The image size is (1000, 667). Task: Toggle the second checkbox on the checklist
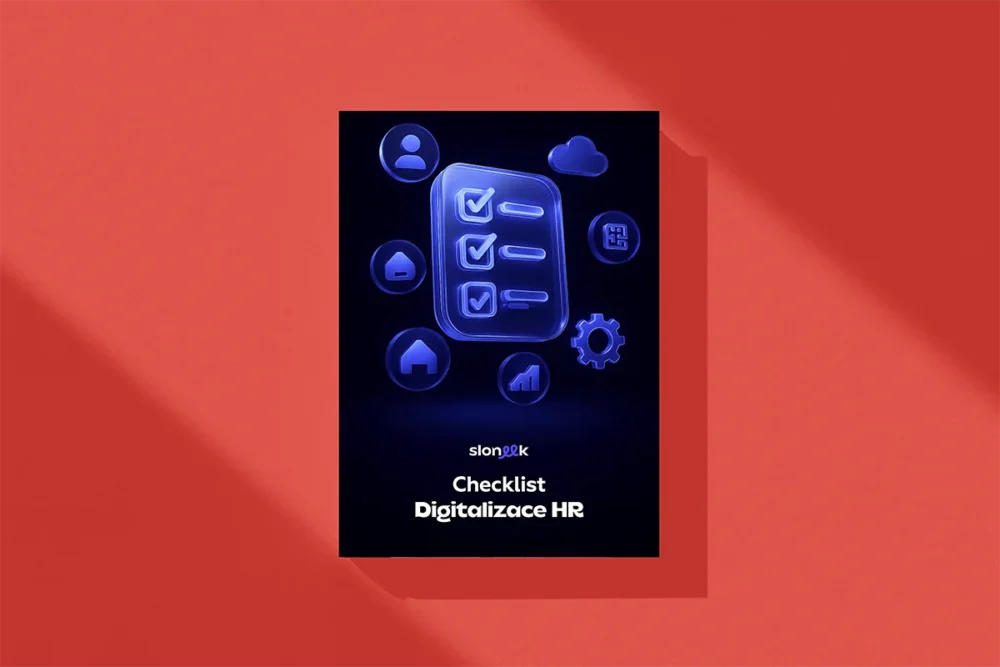471,251
